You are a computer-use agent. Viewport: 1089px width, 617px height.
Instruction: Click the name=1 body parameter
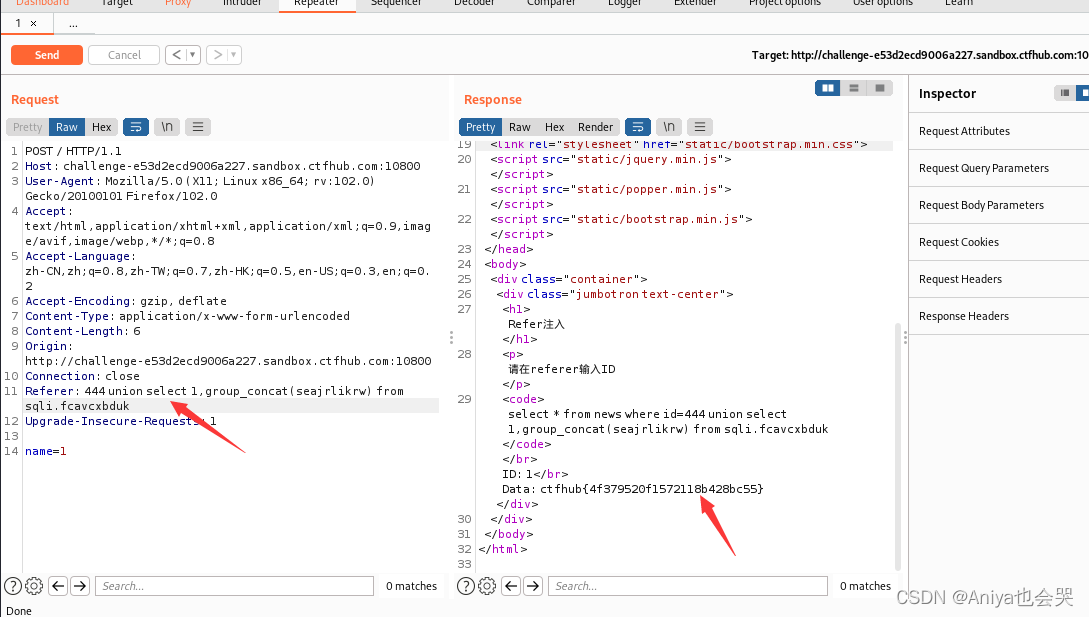(x=46, y=452)
